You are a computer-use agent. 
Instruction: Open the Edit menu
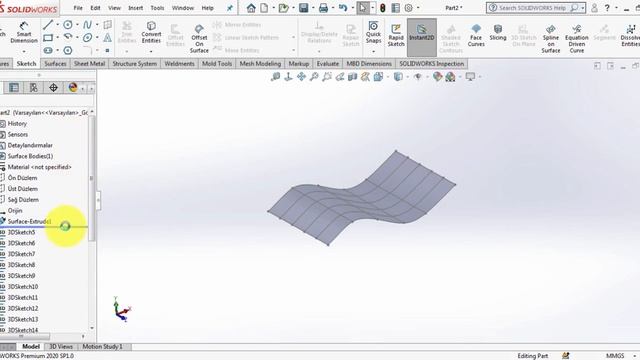tap(95, 8)
